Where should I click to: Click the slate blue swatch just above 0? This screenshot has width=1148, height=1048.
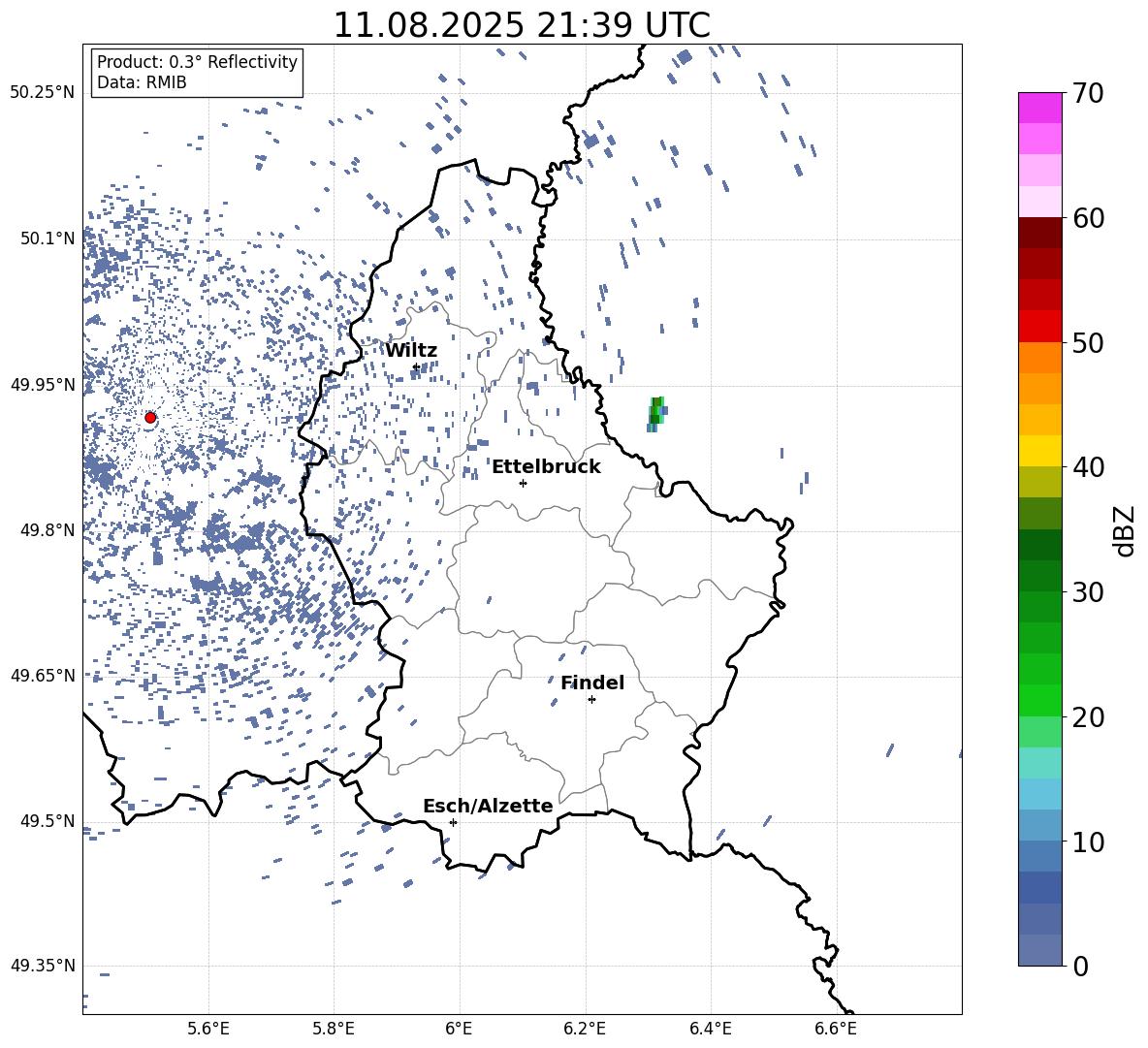[x=1039, y=950]
